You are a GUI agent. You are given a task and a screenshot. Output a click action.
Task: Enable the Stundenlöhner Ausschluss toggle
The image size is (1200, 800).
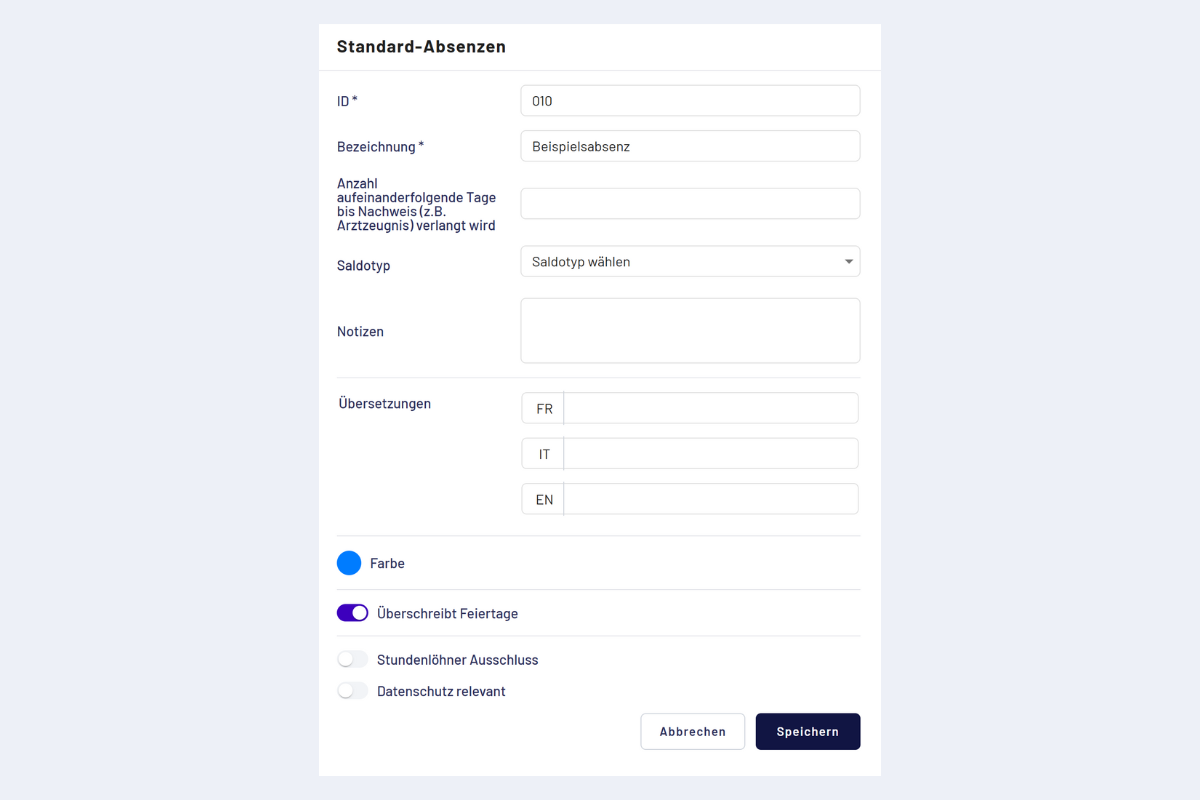pyautogui.click(x=353, y=660)
